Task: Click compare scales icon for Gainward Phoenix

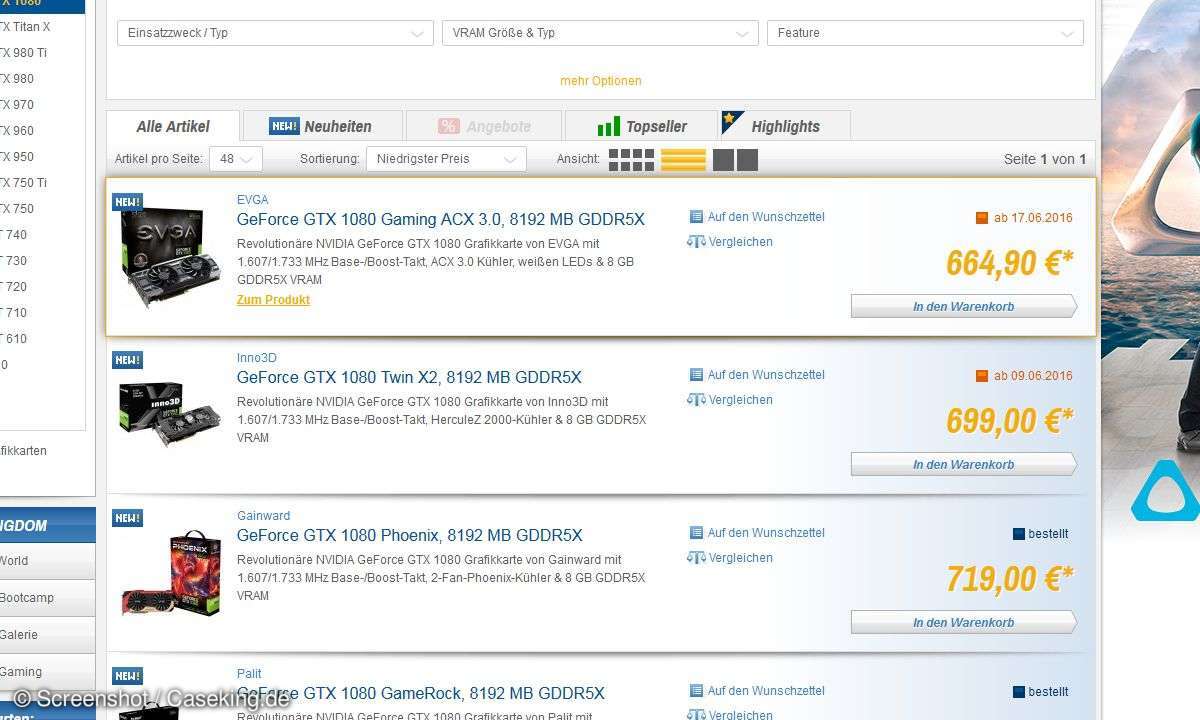Action: coord(696,558)
